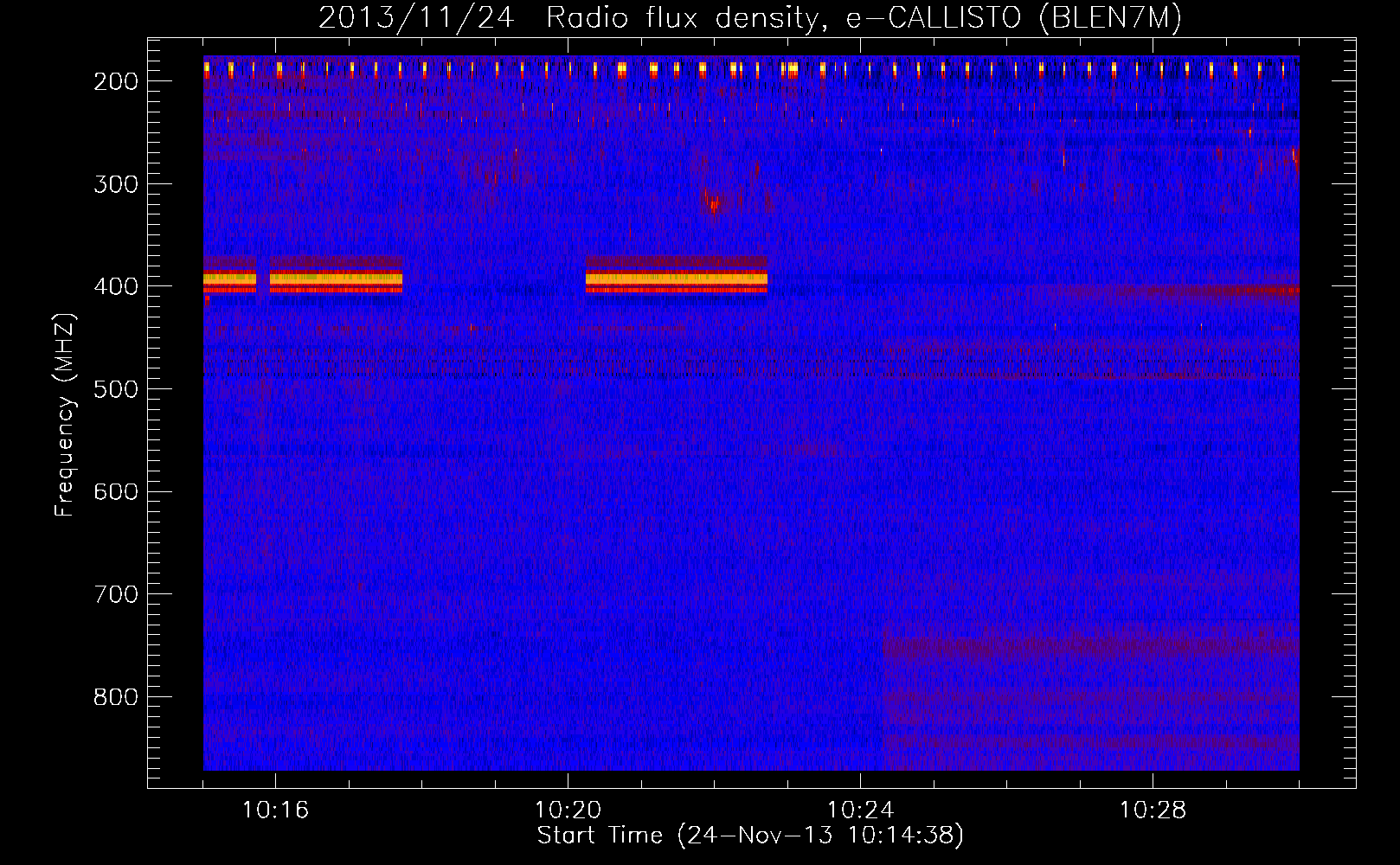Screen dimensions: 1400x865
Task: Click the 500 frequency tick label
Action: pyautogui.click(x=116, y=389)
